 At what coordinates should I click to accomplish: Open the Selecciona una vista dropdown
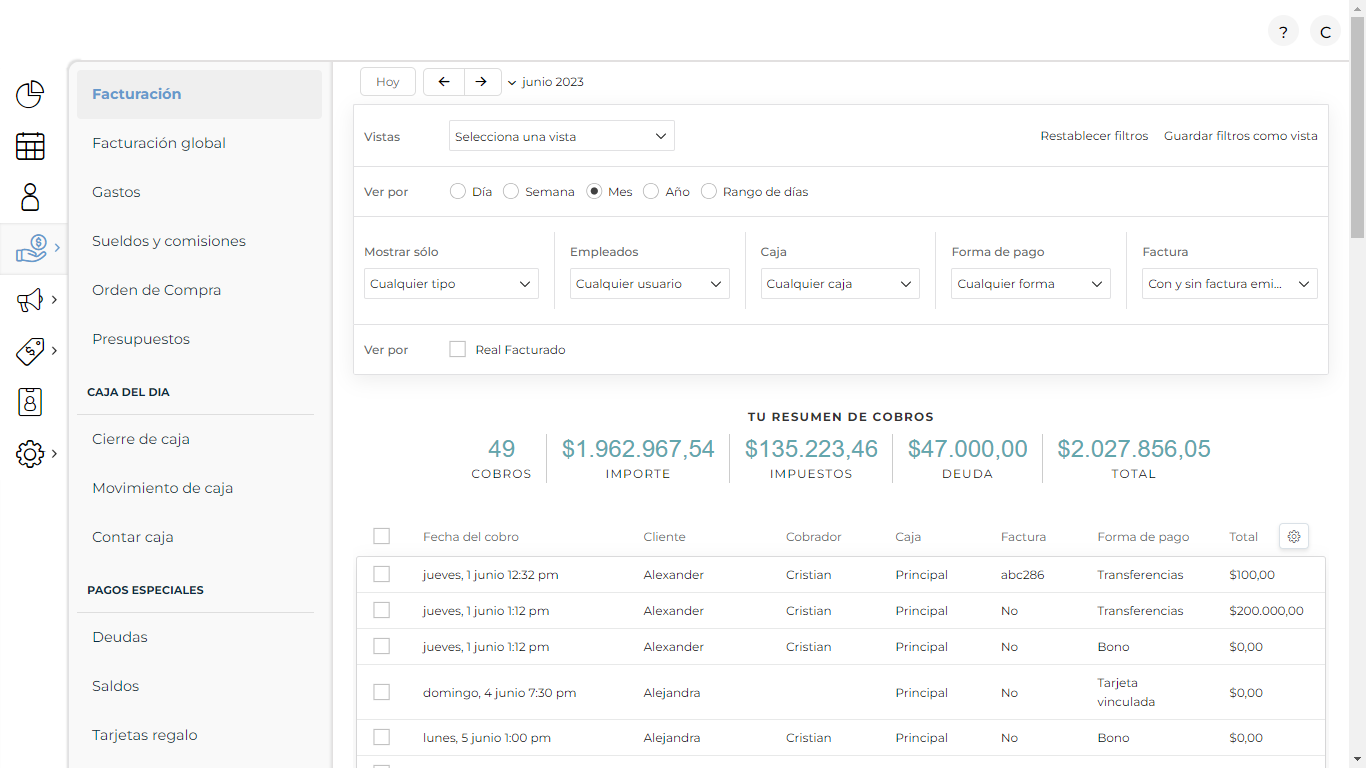click(x=562, y=136)
